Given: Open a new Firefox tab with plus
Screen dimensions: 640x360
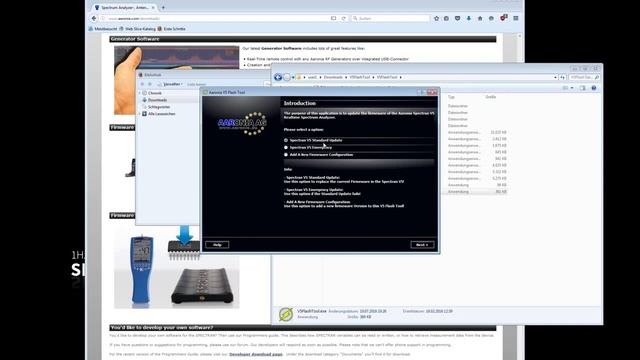Looking at the screenshot, I should [x=163, y=7].
